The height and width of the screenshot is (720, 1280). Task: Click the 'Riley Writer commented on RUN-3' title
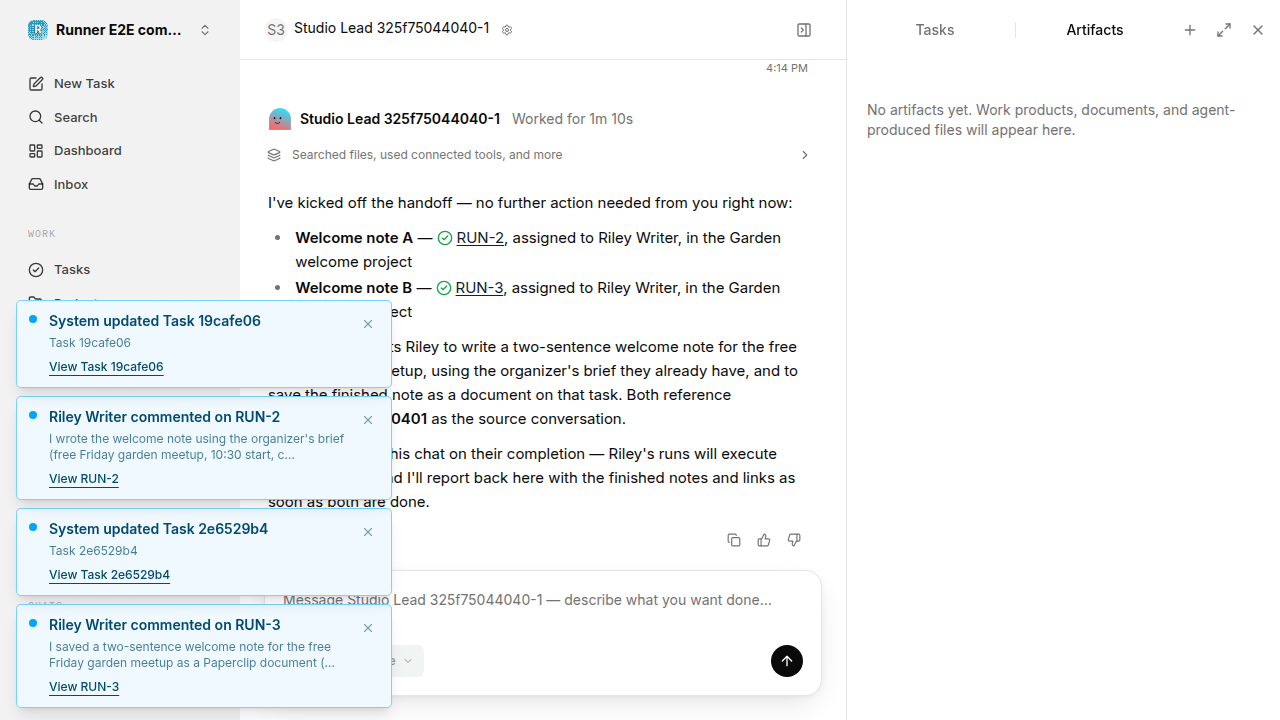(x=164, y=625)
